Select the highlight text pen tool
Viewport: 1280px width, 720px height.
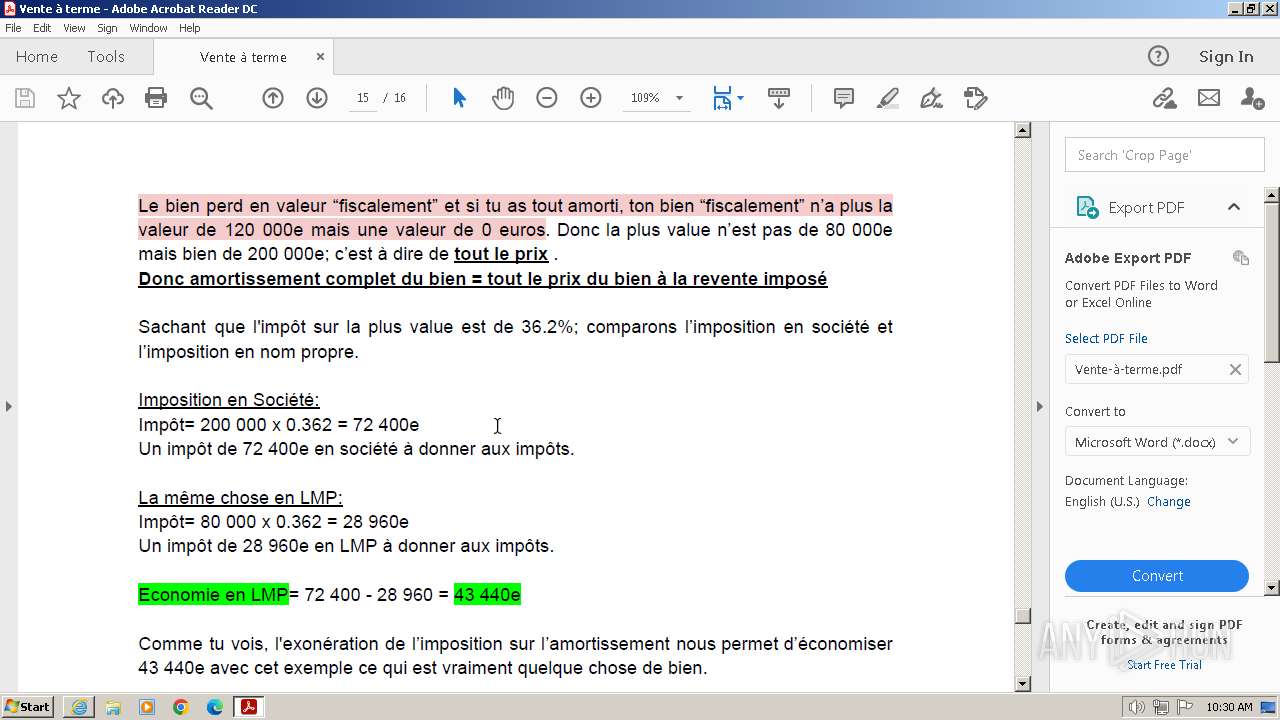pos(888,98)
